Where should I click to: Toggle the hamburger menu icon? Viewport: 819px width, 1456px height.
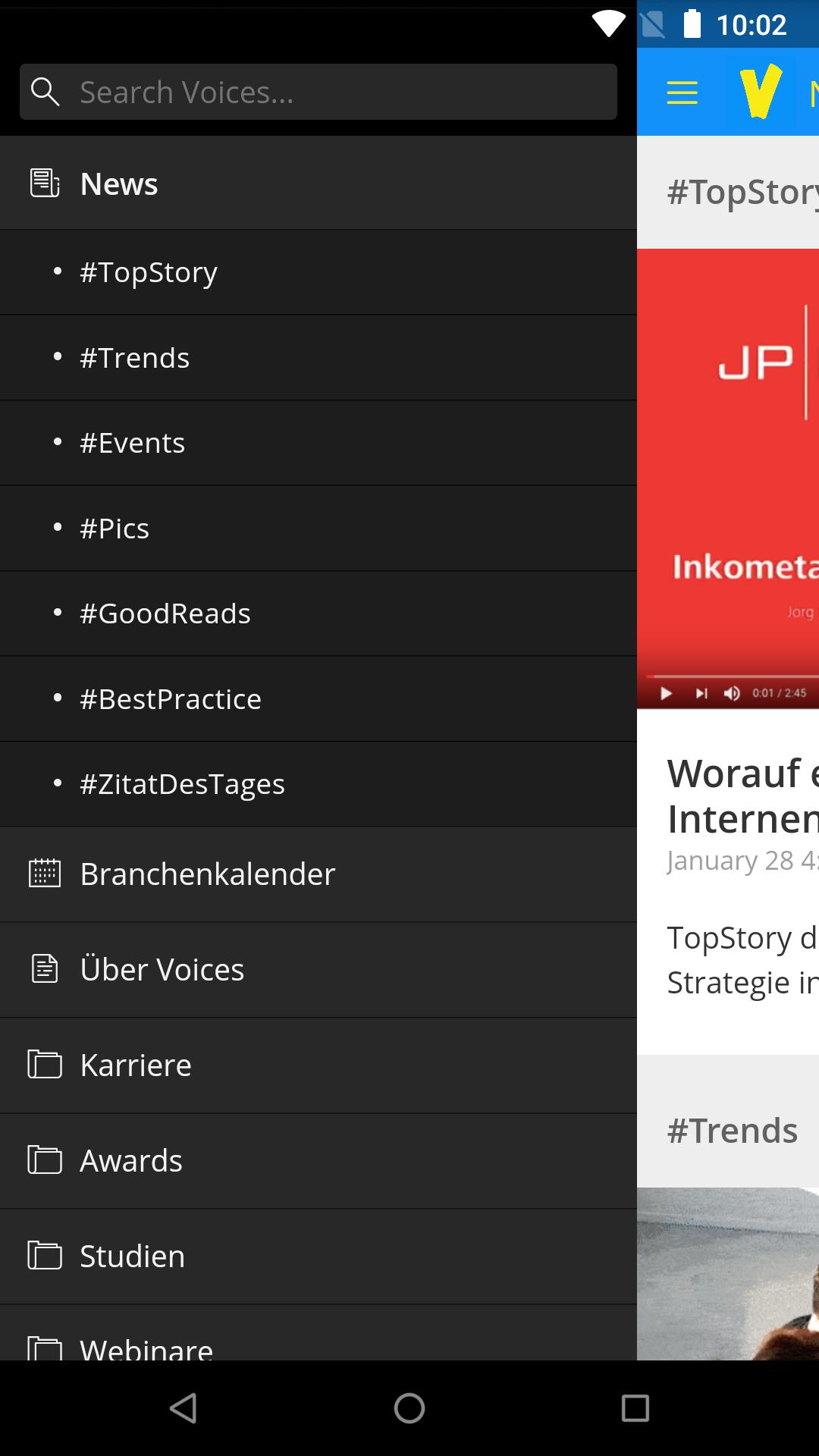(682, 93)
